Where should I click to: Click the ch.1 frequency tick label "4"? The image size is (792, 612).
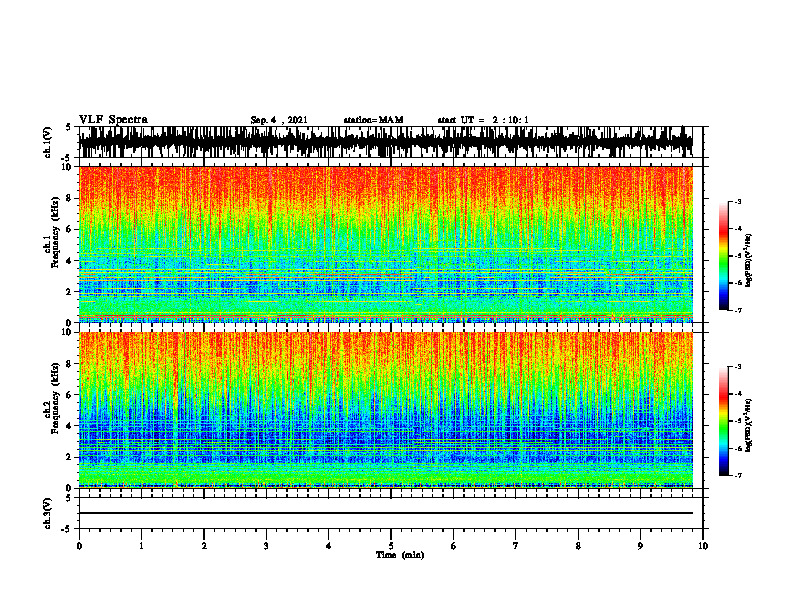[x=70, y=261]
